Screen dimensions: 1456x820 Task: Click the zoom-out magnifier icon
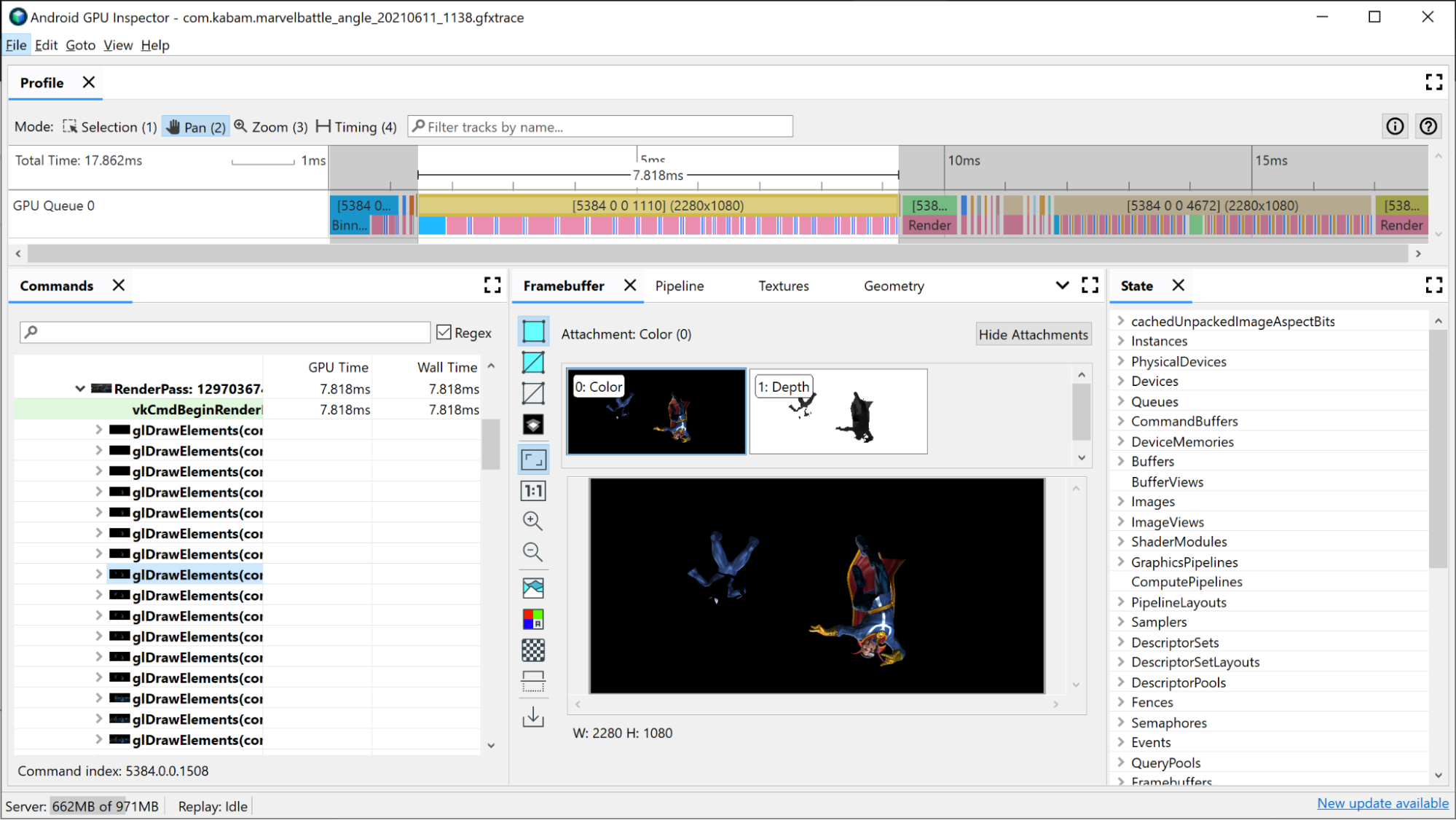tap(533, 552)
